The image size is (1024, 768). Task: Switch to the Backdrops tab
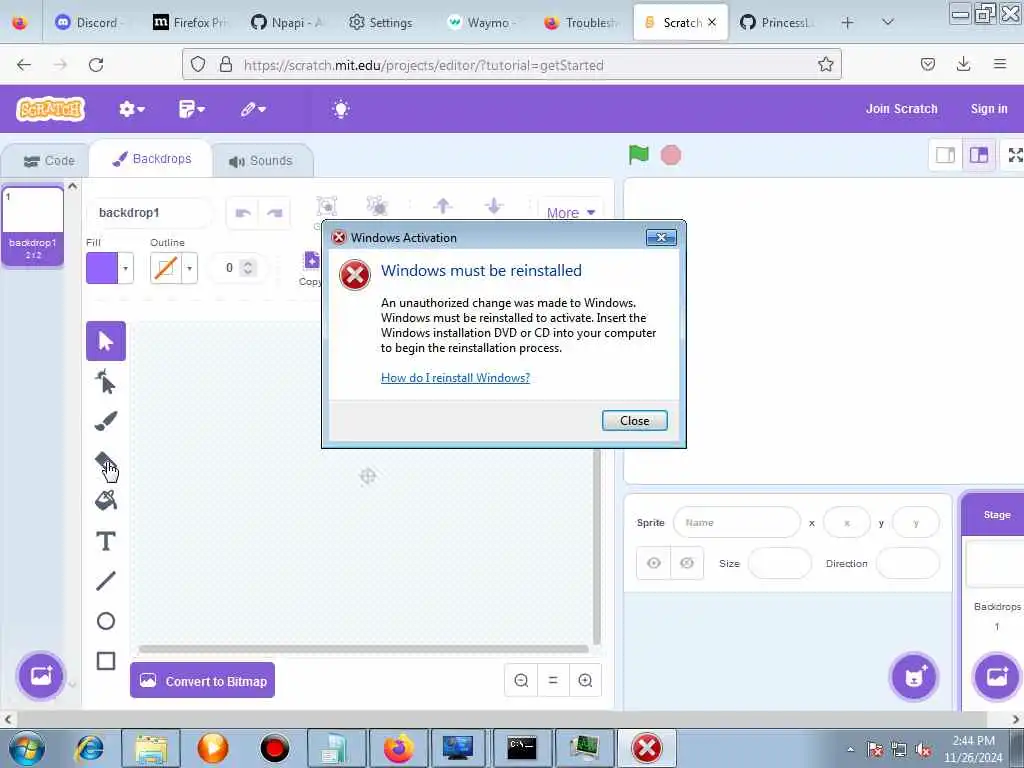tap(152, 159)
